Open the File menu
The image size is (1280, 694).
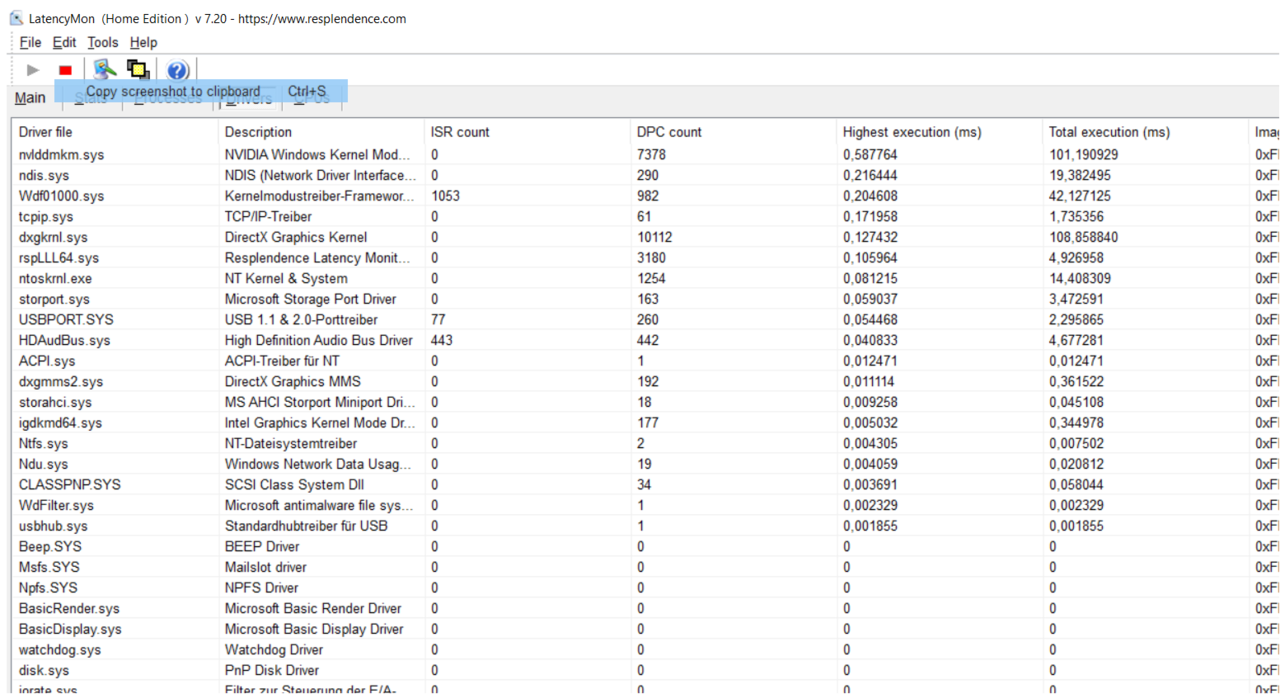[x=30, y=42]
